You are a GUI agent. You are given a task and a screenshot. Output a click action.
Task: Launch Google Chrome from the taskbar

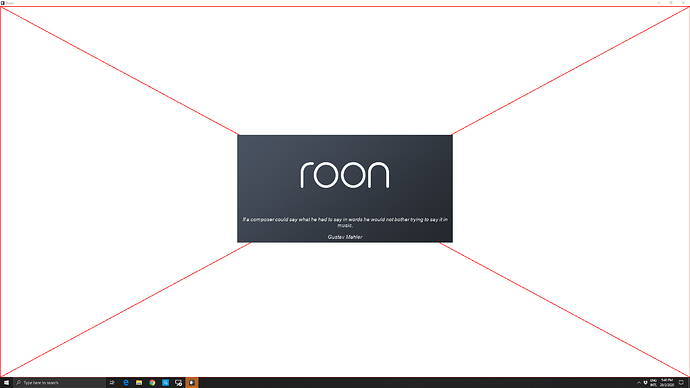coord(152,383)
